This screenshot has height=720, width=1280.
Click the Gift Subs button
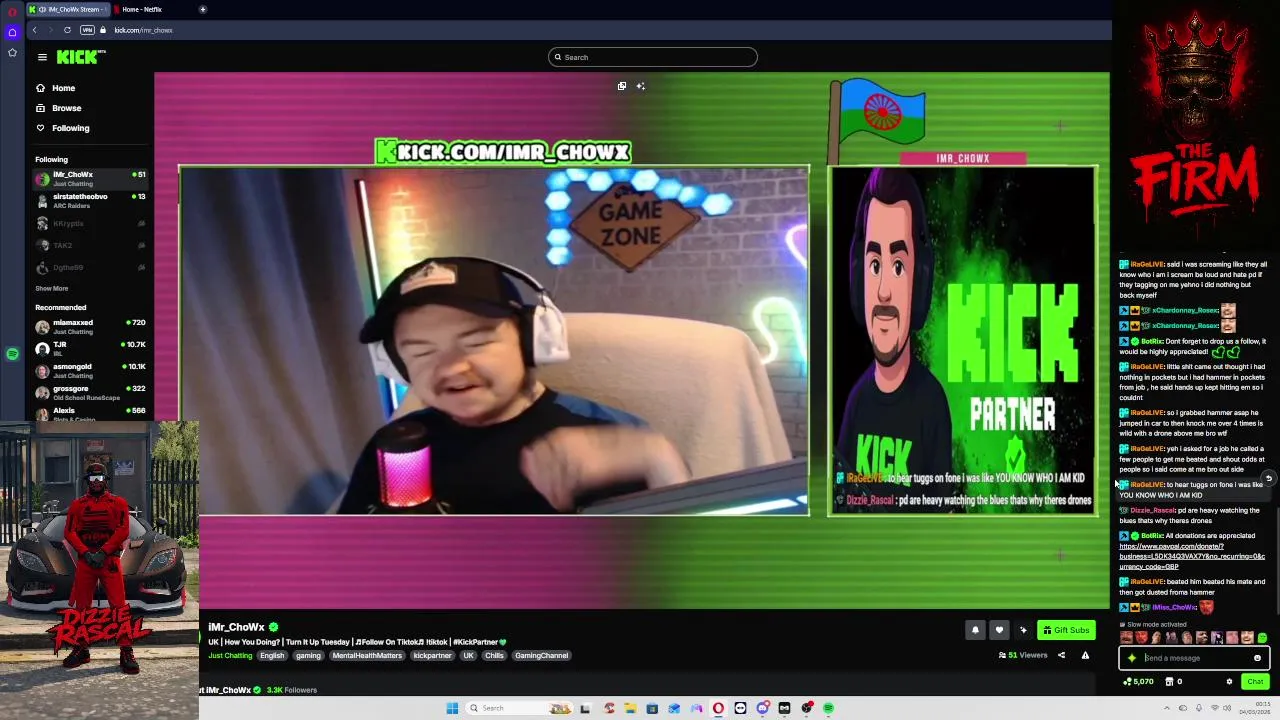click(x=1066, y=630)
